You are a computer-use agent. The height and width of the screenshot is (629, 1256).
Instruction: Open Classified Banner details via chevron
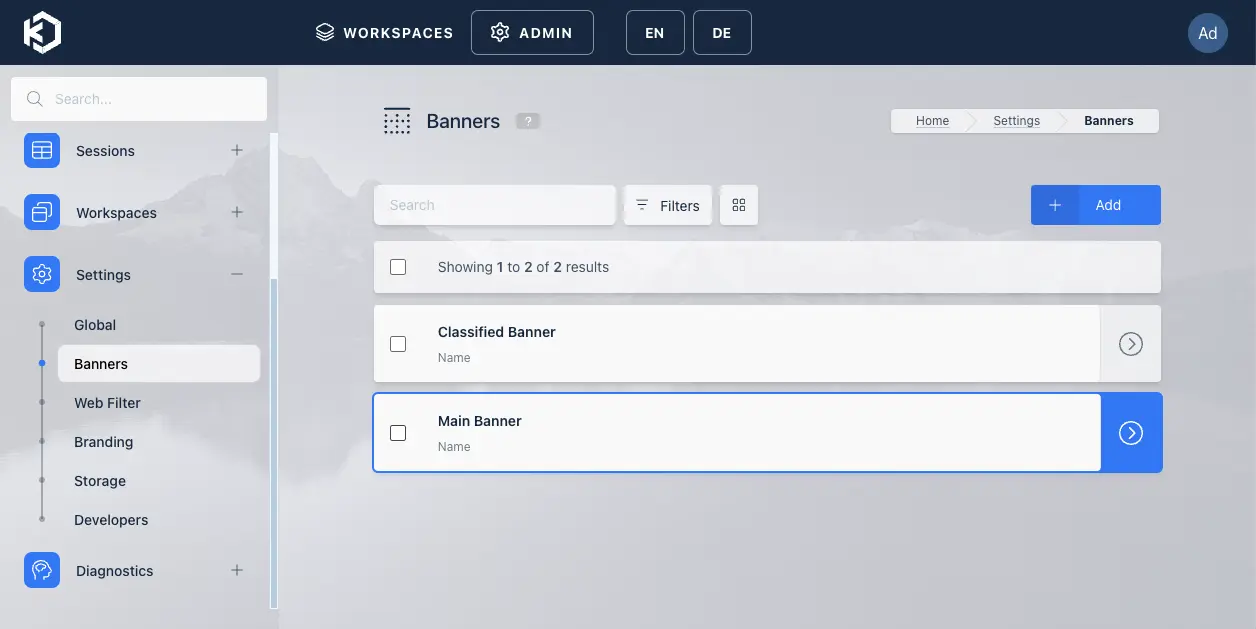(x=1130, y=343)
